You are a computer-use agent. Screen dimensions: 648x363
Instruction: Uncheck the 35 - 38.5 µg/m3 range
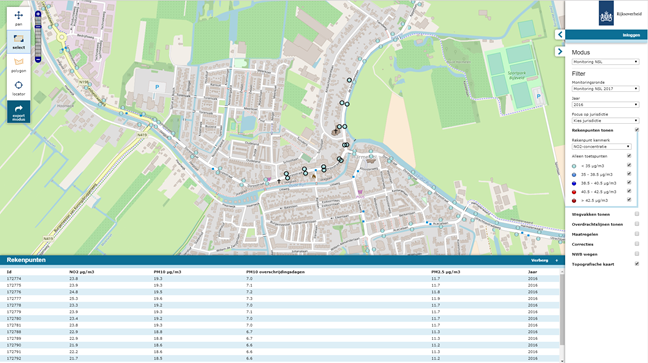click(629, 174)
